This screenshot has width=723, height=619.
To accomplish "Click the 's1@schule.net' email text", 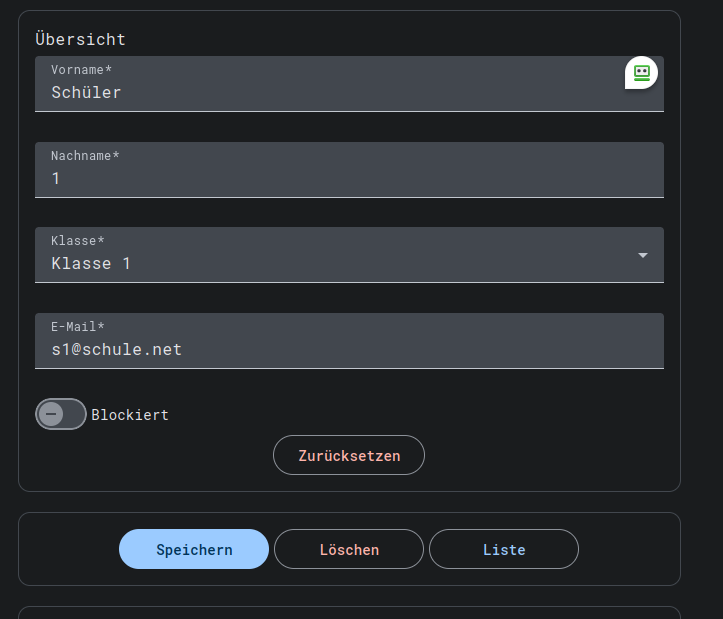I will (116, 349).
